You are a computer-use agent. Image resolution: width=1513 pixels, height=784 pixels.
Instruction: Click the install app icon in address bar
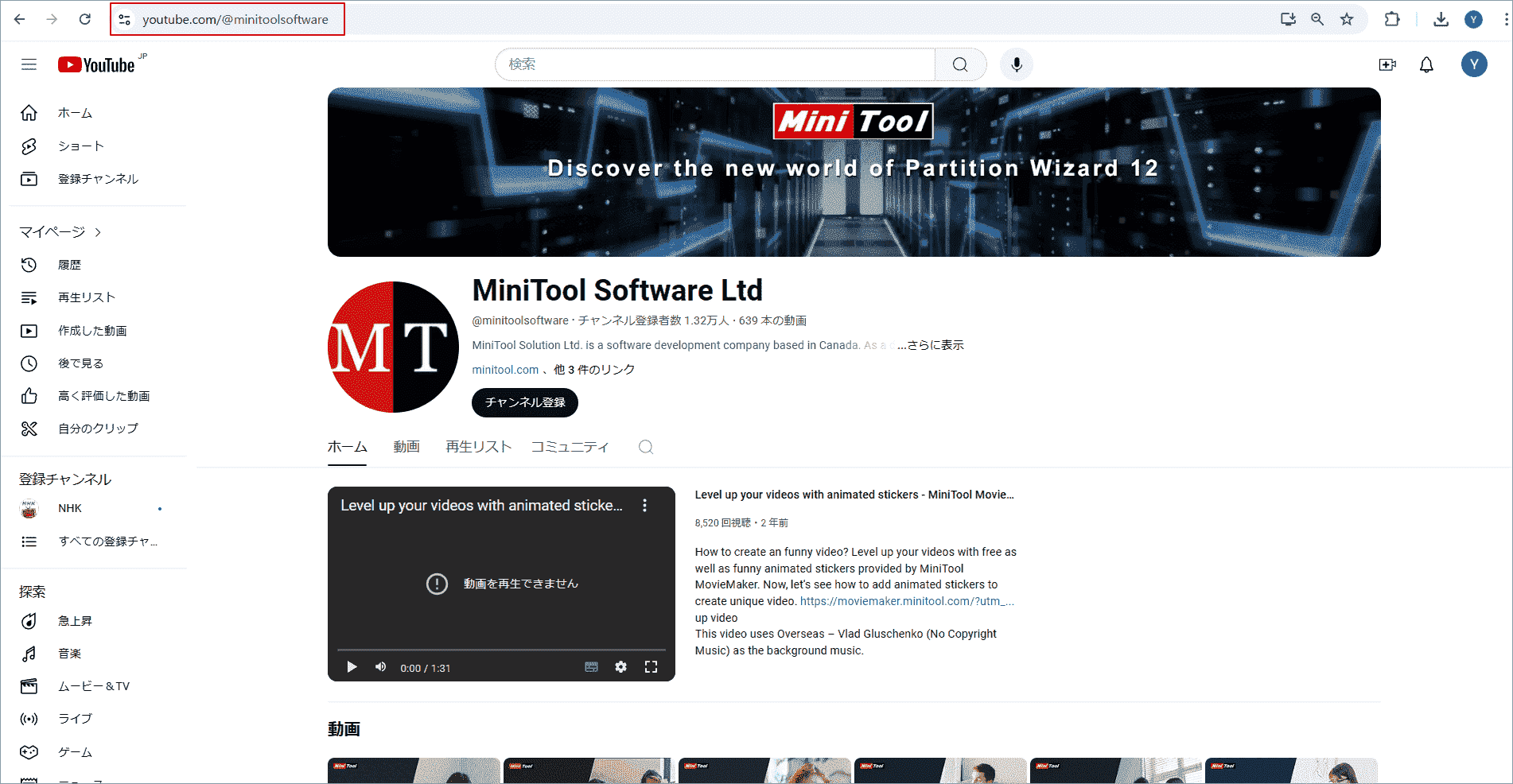click(x=1288, y=19)
